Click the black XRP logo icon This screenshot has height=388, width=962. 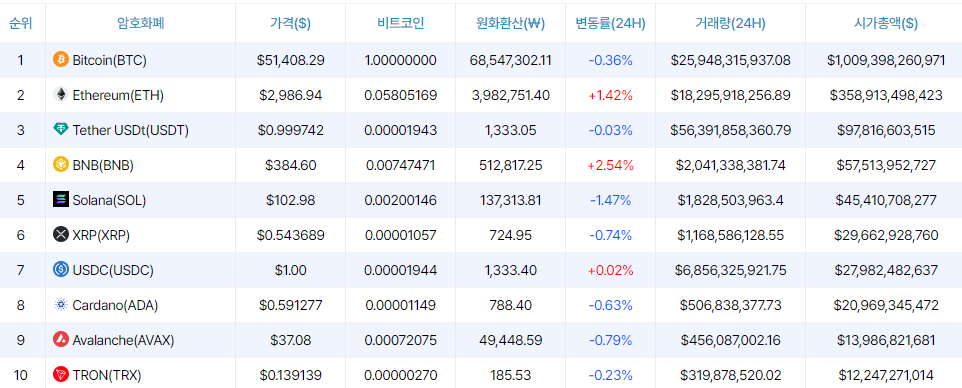(x=61, y=235)
